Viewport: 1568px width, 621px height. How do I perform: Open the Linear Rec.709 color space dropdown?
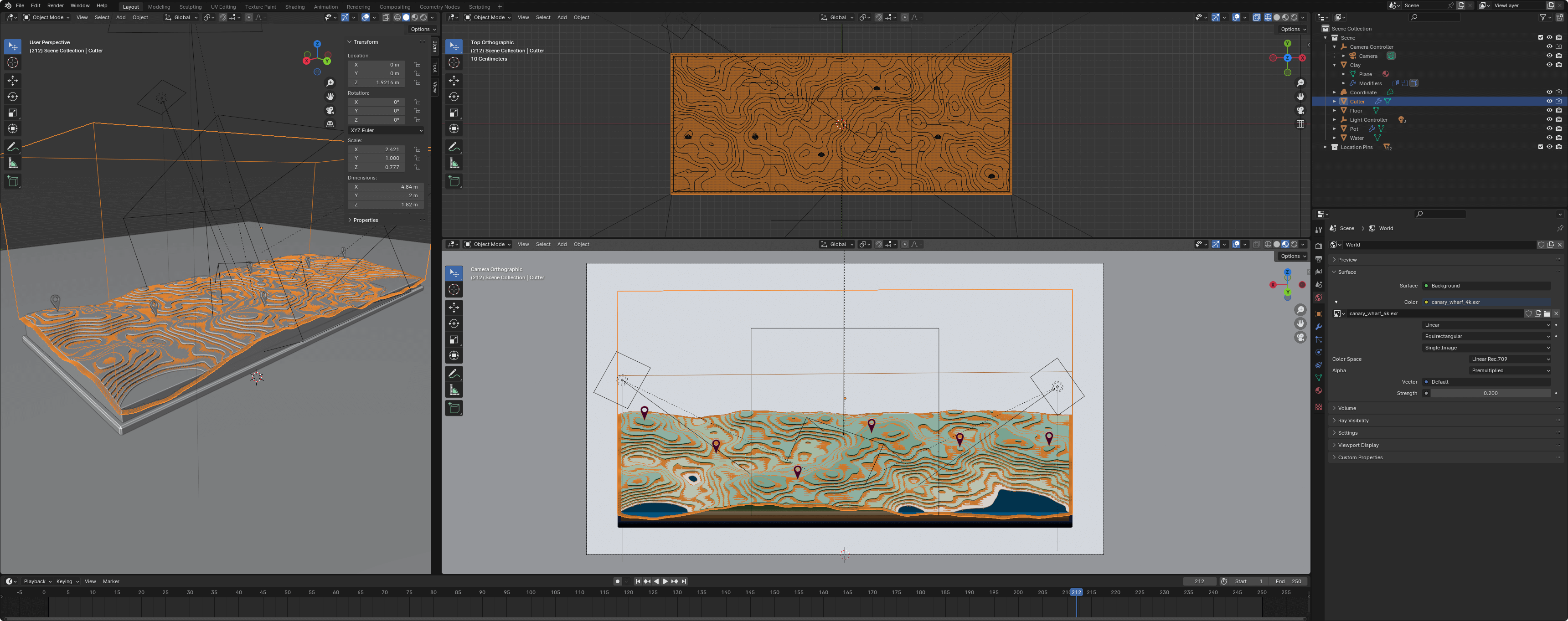1510,359
